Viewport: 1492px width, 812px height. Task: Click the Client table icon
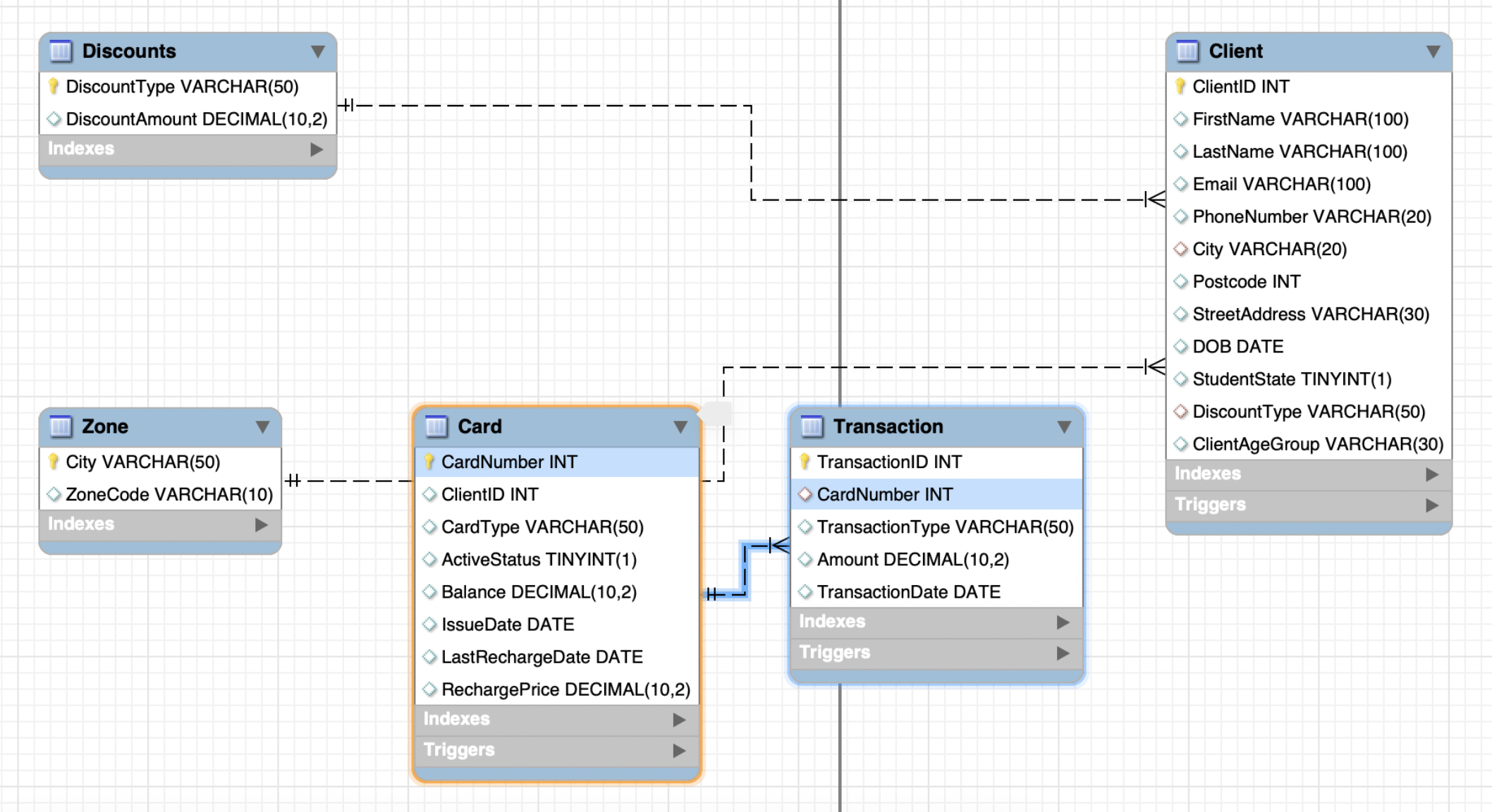tap(1187, 51)
